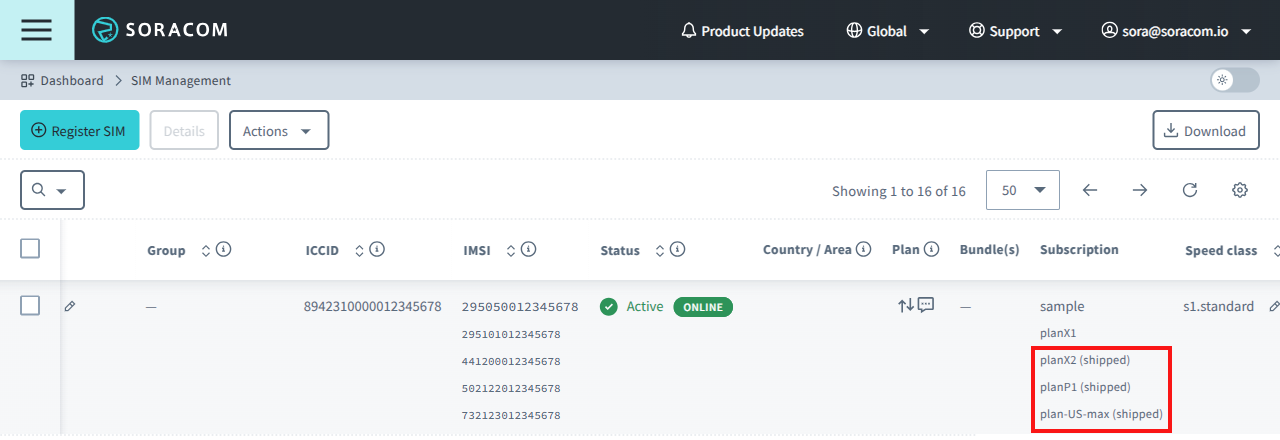Click the ICCID 8942310000012345678 cell
Viewport: 1280px width, 440px height.
click(372, 307)
